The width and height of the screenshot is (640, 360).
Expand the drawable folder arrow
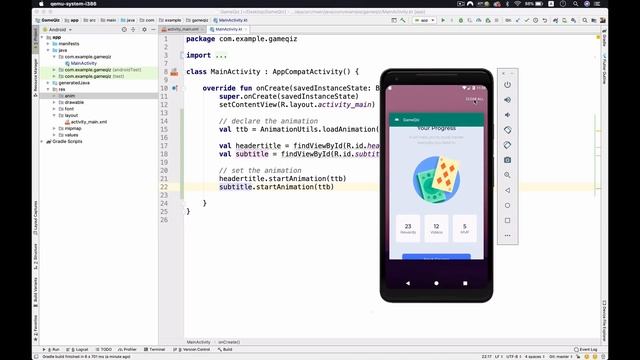pyautogui.click(x=54, y=102)
